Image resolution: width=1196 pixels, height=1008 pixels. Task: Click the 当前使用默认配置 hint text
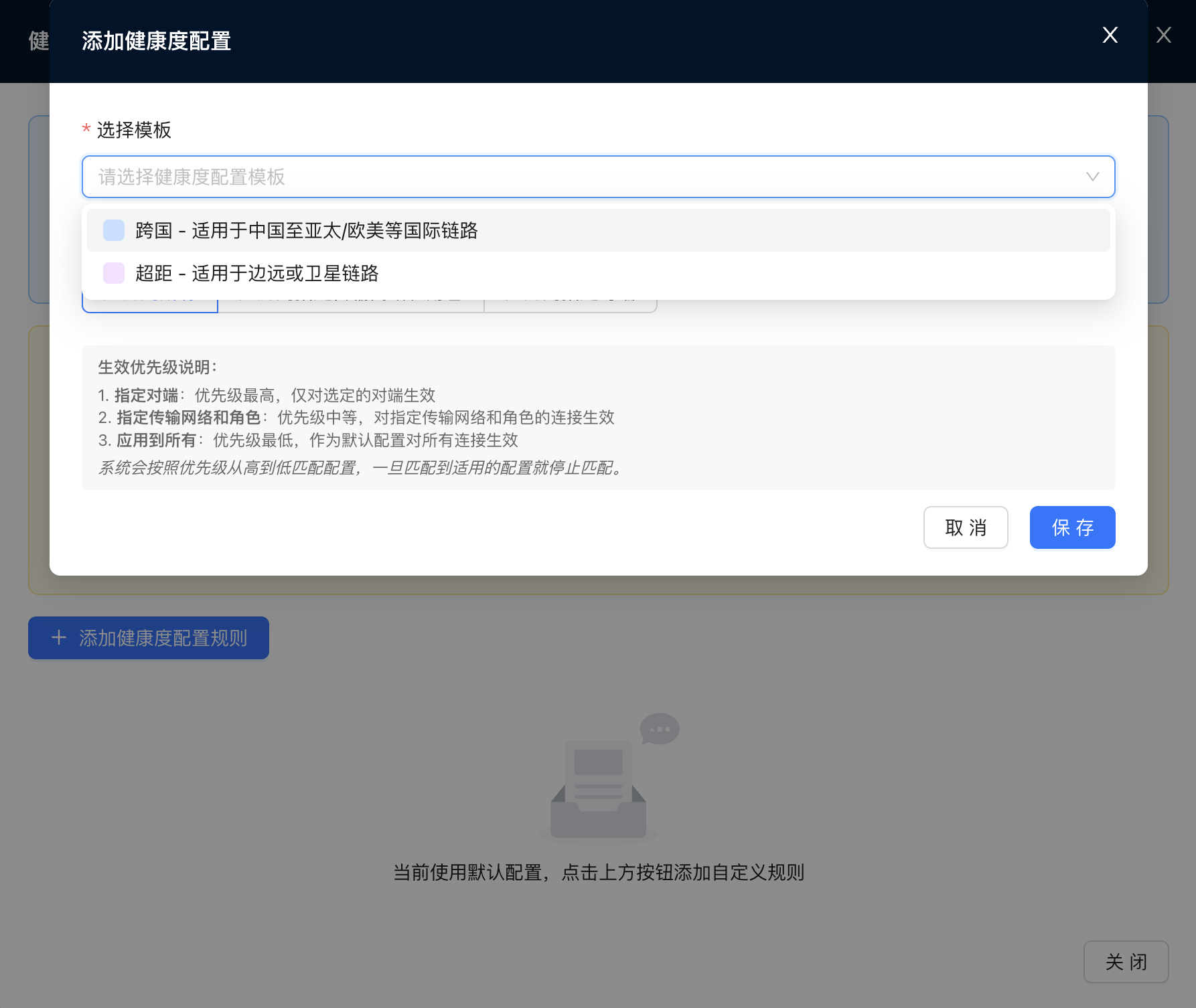point(599,872)
